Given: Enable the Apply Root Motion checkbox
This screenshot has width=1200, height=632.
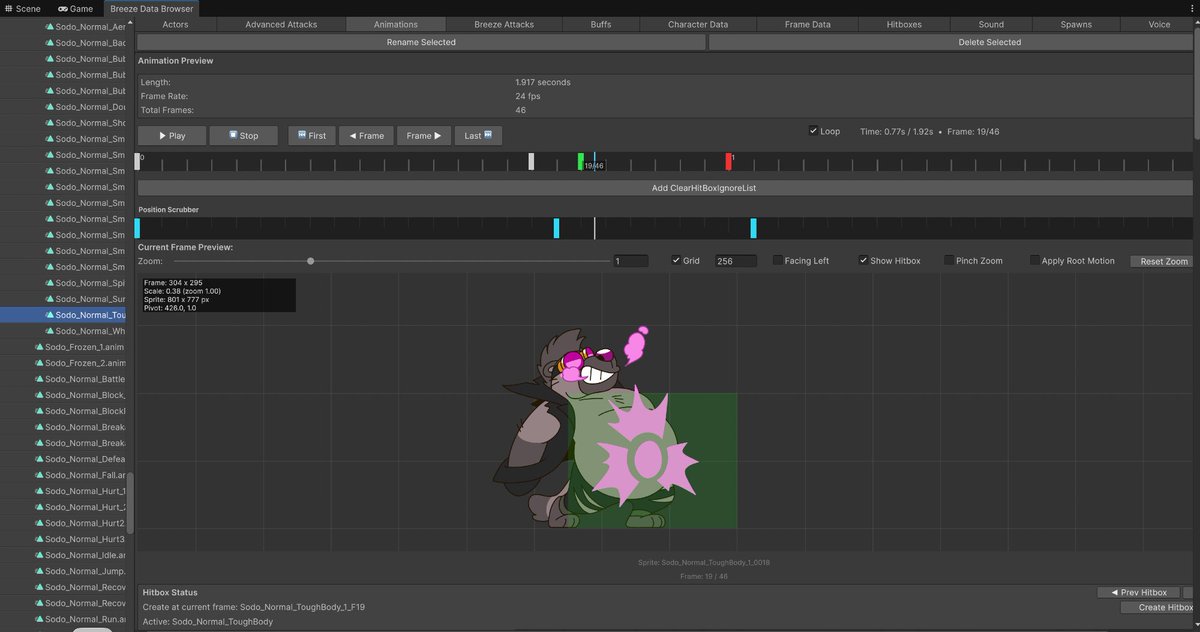Looking at the screenshot, I should (x=1035, y=260).
